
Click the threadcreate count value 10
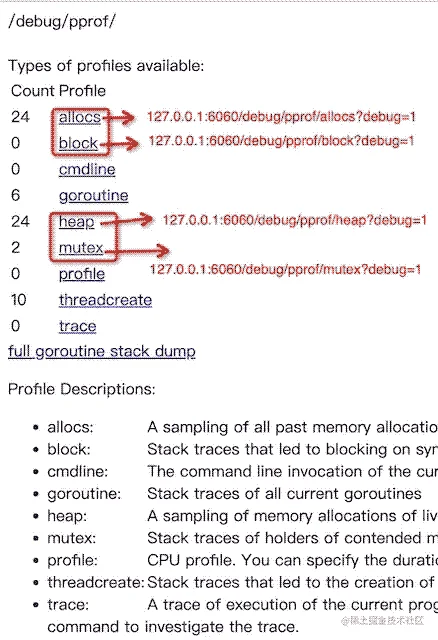click(19, 300)
